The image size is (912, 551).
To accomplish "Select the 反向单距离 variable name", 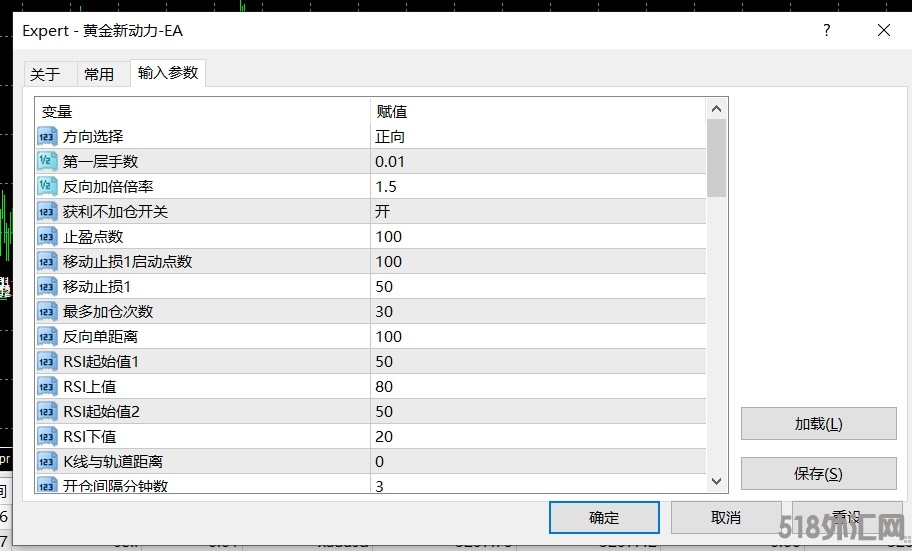I will [101, 337].
